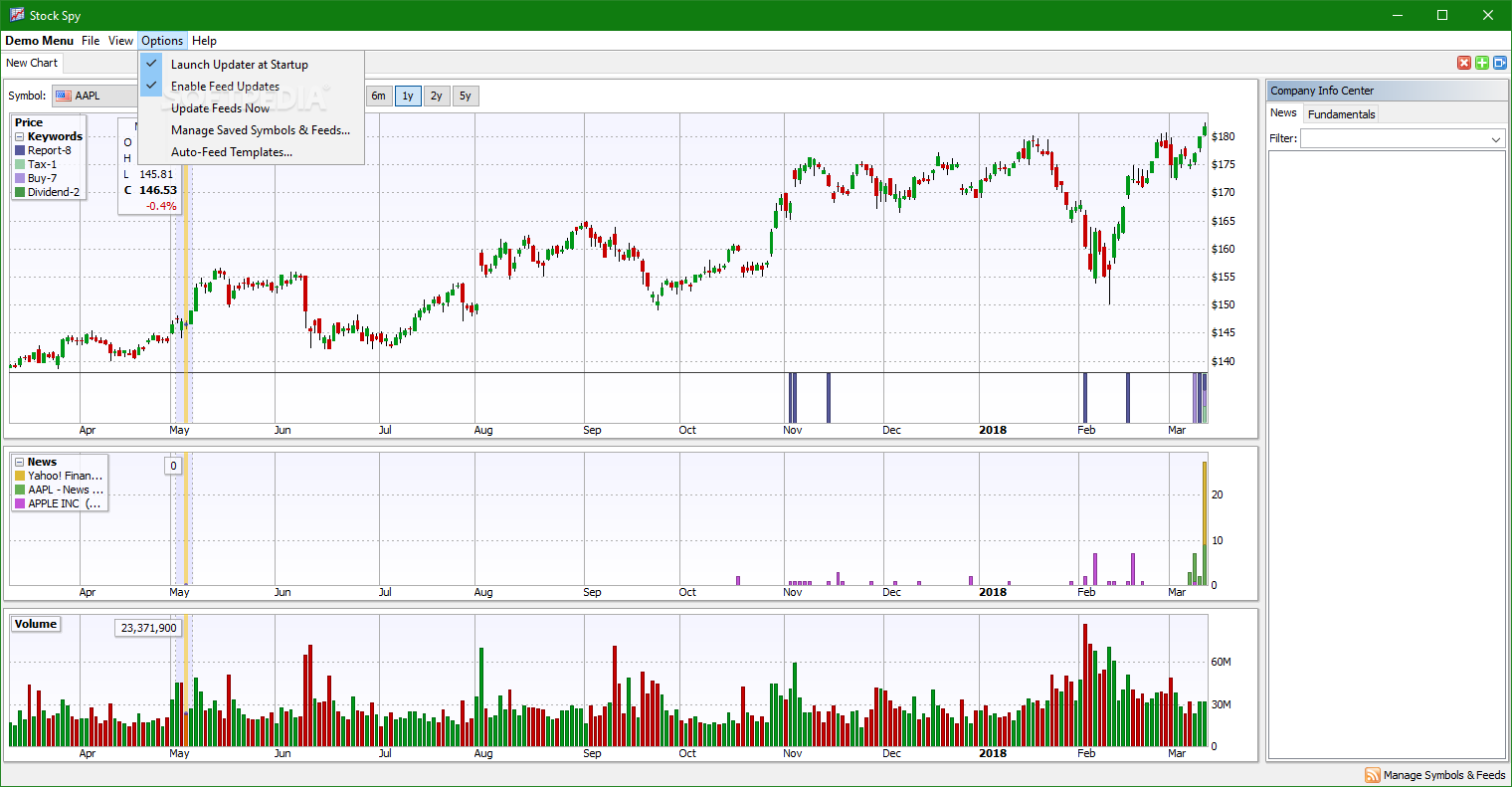Select the 5y time range button
The width and height of the screenshot is (1512, 787).
(x=466, y=97)
